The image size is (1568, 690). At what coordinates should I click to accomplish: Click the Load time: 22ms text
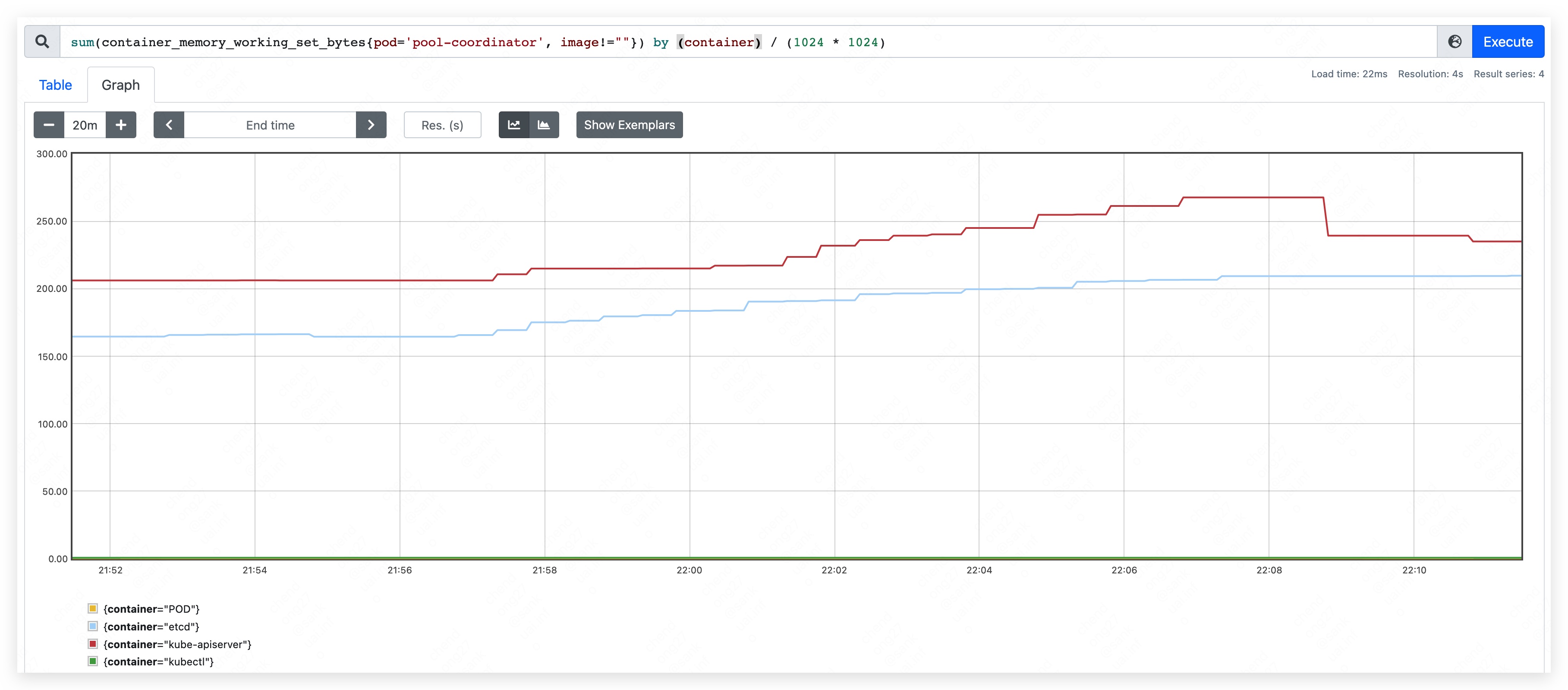tap(1349, 74)
